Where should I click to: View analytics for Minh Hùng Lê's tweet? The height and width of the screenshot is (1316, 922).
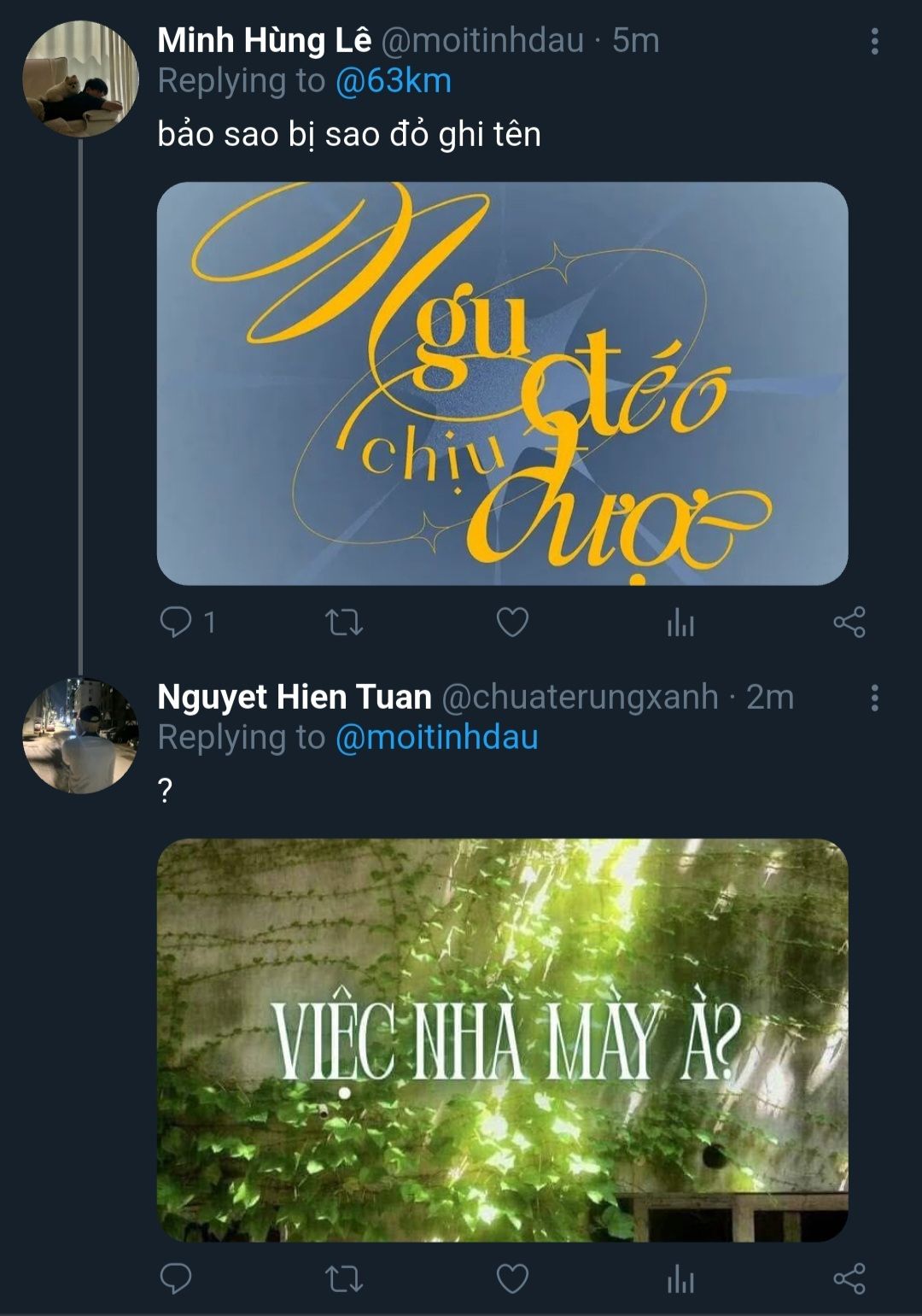680,623
